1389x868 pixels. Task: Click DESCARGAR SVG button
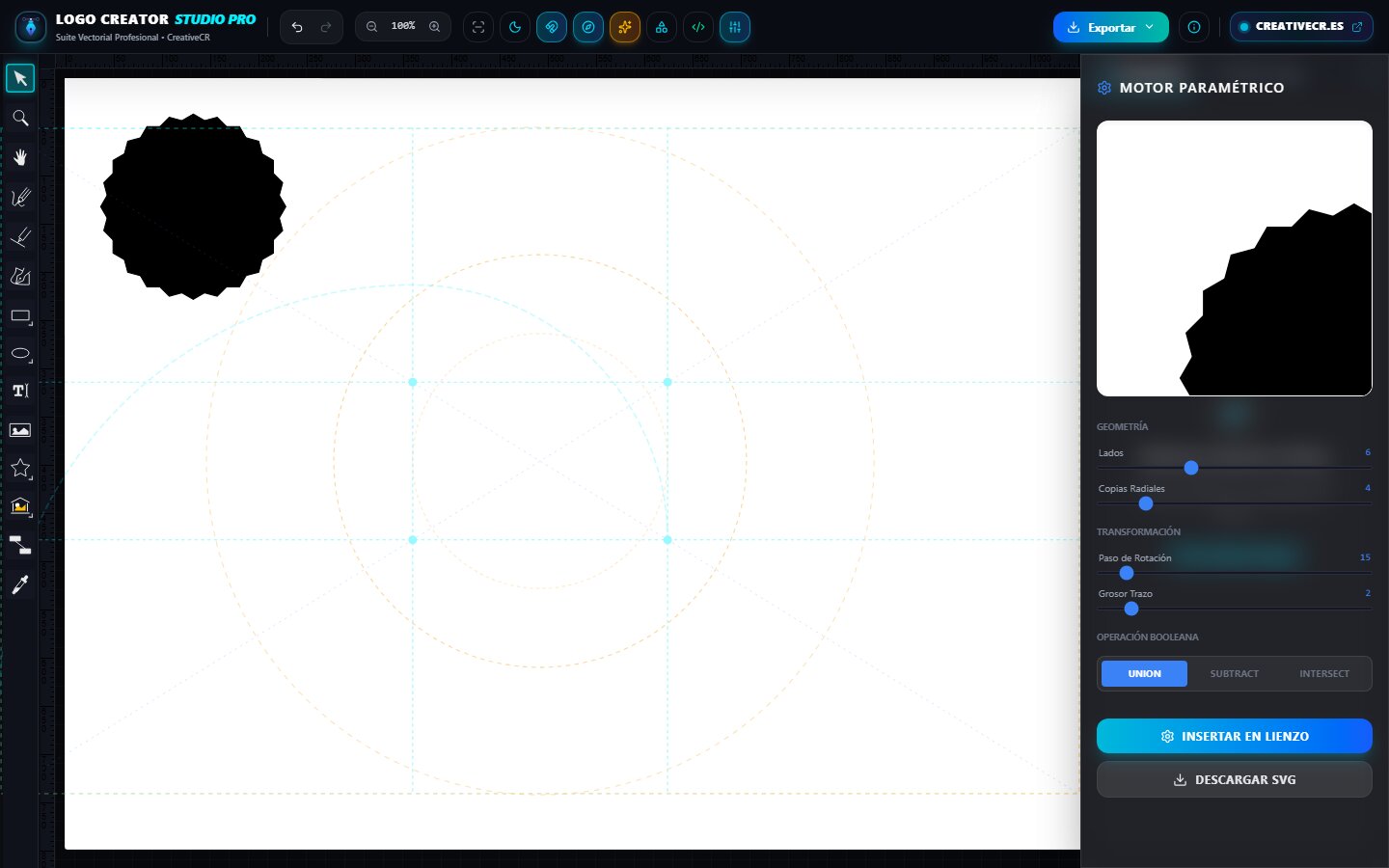[x=1235, y=779]
